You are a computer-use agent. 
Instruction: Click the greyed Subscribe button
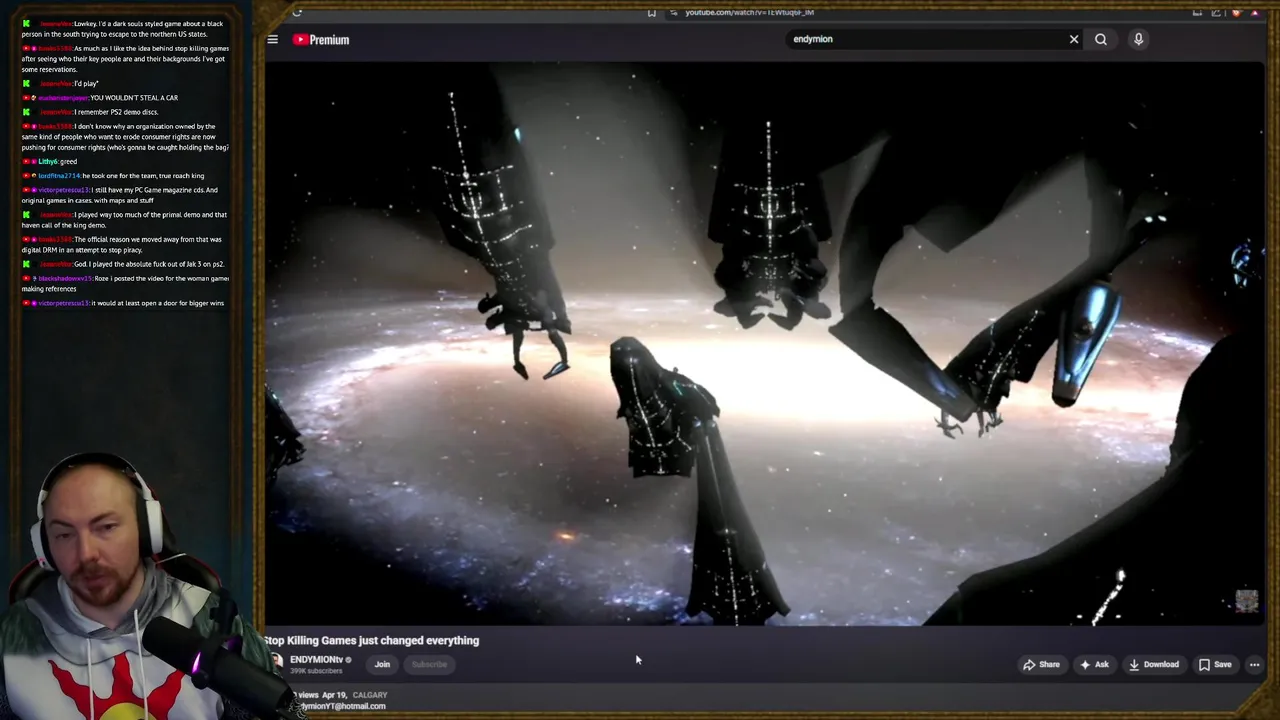point(429,664)
